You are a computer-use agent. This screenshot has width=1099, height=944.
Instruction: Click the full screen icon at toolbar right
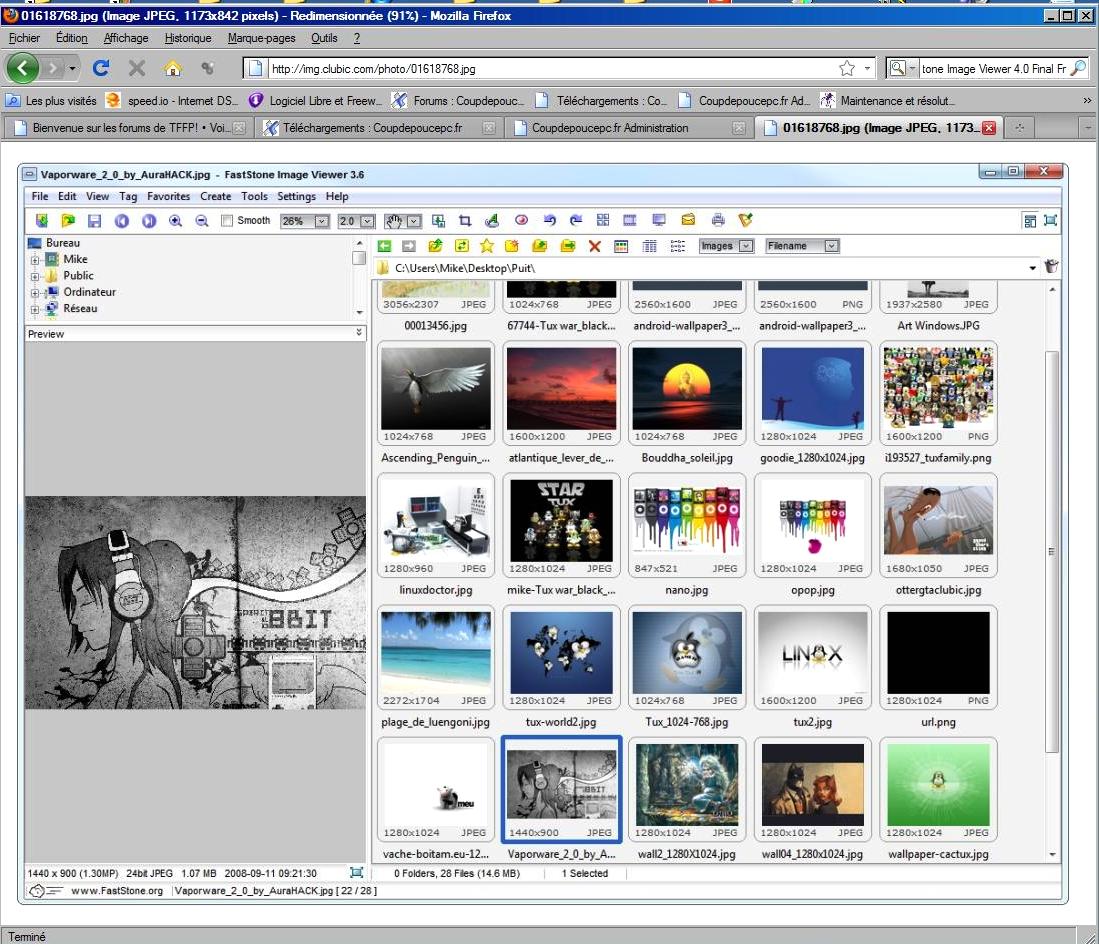click(1050, 221)
